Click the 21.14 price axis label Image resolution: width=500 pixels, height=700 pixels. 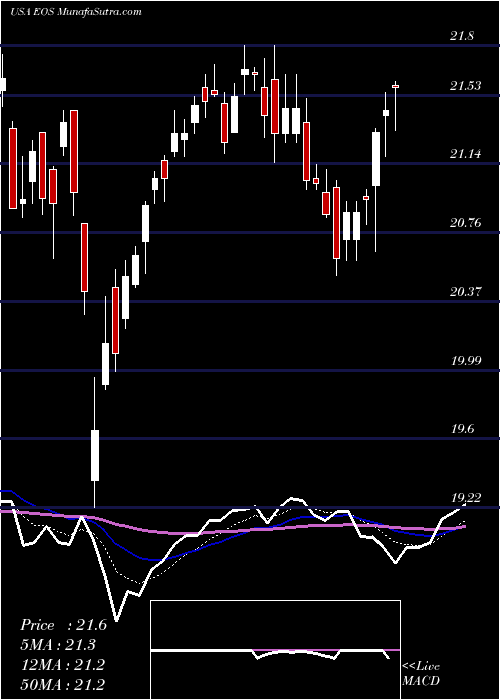(466, 154)
